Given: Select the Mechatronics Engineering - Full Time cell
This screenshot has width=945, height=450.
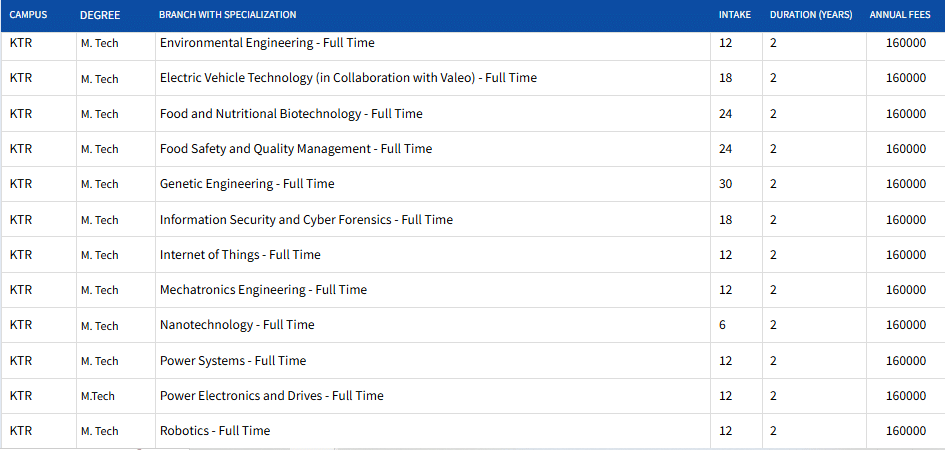Looking at the screenshot, I should coord(263,290).
